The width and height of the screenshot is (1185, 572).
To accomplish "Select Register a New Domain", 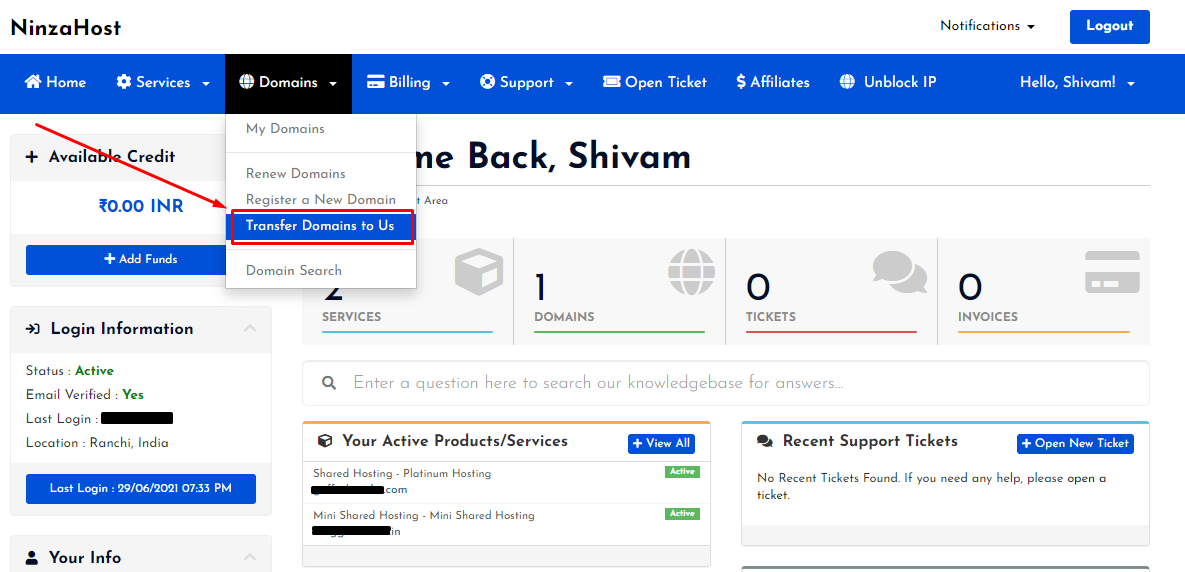I will (320, 199).
